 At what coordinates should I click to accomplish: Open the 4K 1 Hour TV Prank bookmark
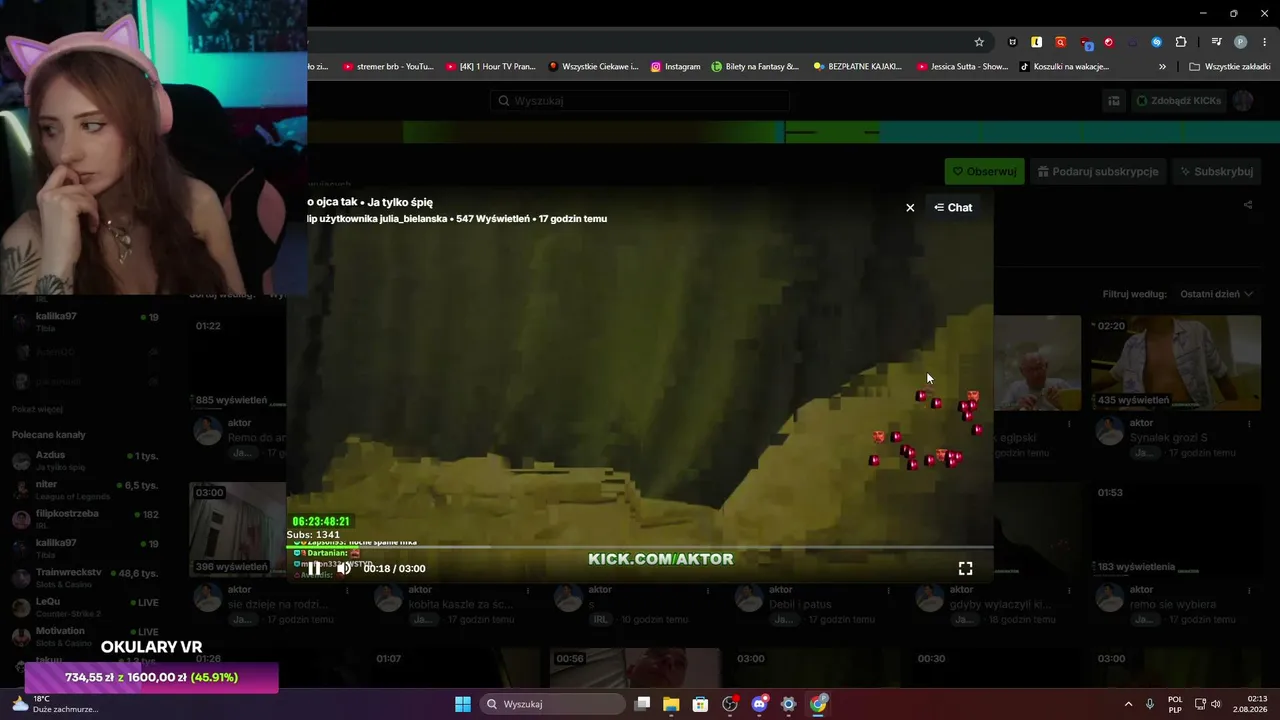click(491, 67)
